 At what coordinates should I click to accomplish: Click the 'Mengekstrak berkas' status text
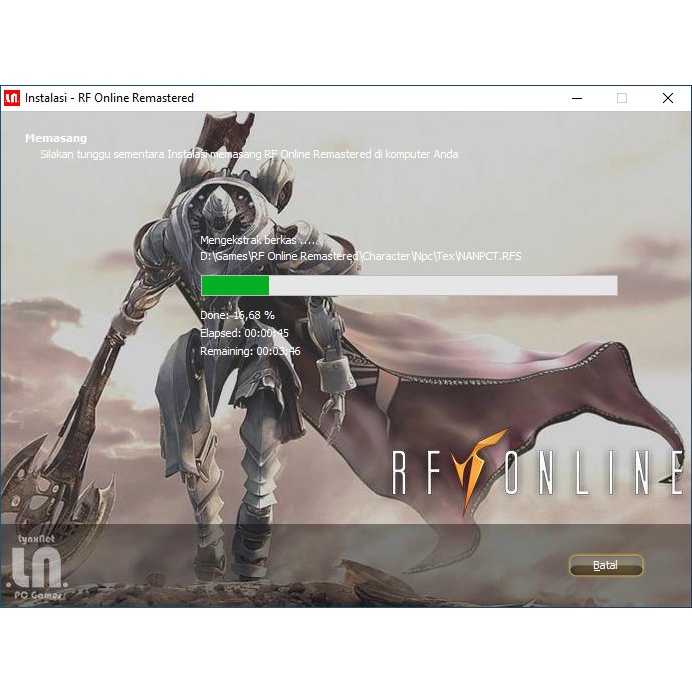click(258, 240)
